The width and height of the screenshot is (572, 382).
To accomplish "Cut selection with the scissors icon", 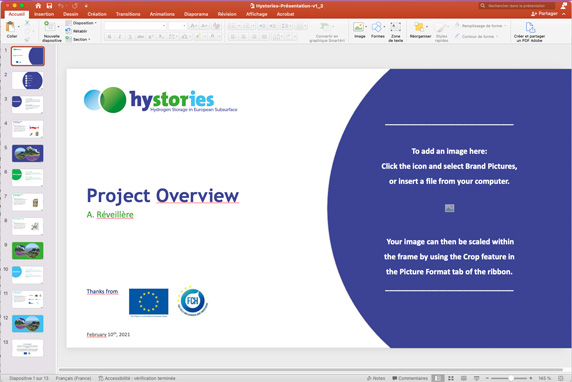I will [x=27, y=23].
